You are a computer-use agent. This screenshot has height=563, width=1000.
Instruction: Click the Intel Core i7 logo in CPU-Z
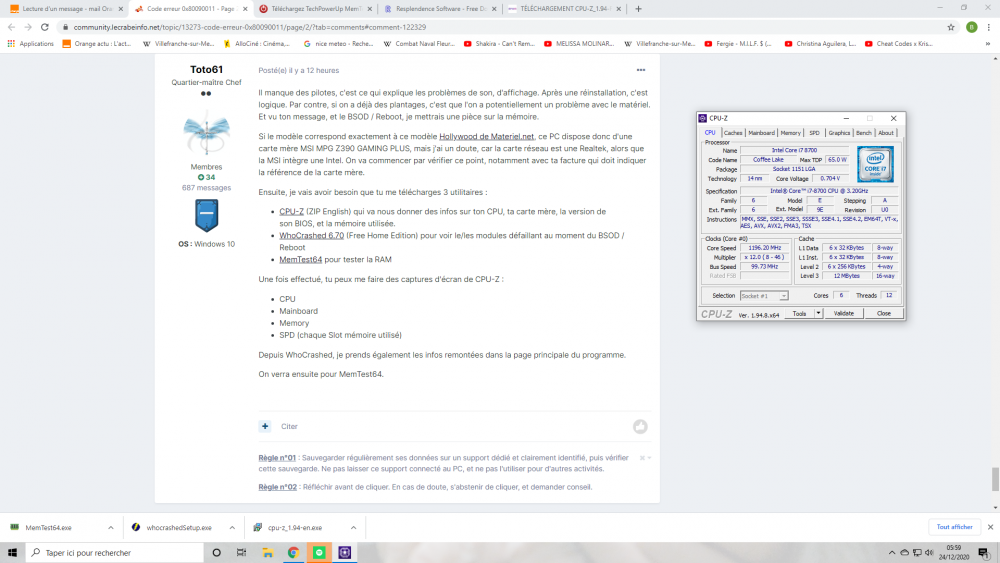point(875,164)
